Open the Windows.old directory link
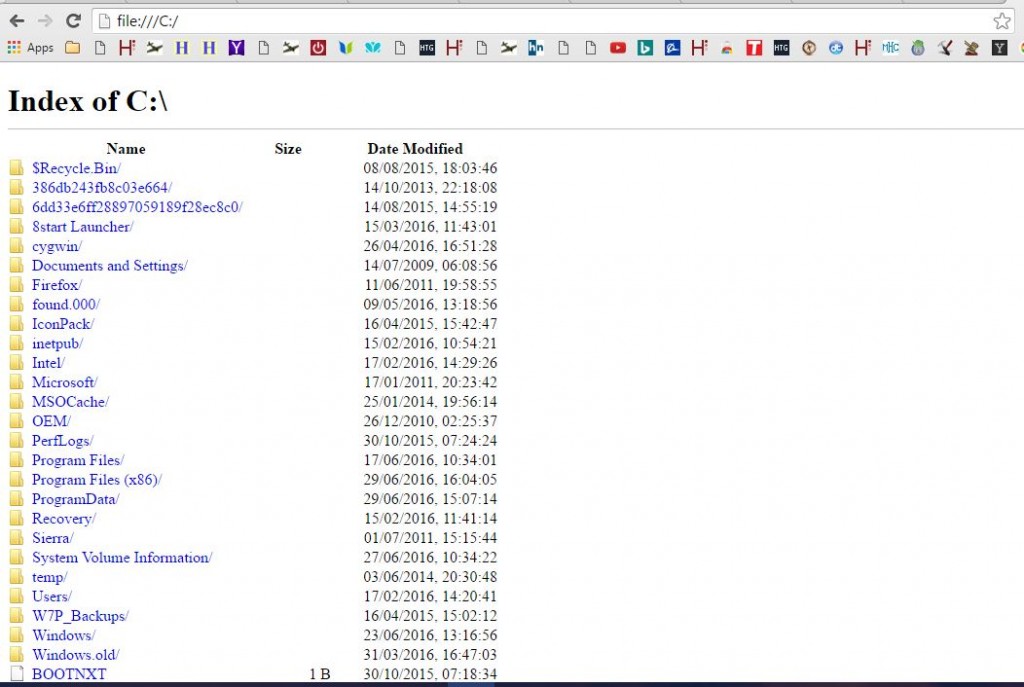Screen dimensions: 1024x687 click(76, 655)
